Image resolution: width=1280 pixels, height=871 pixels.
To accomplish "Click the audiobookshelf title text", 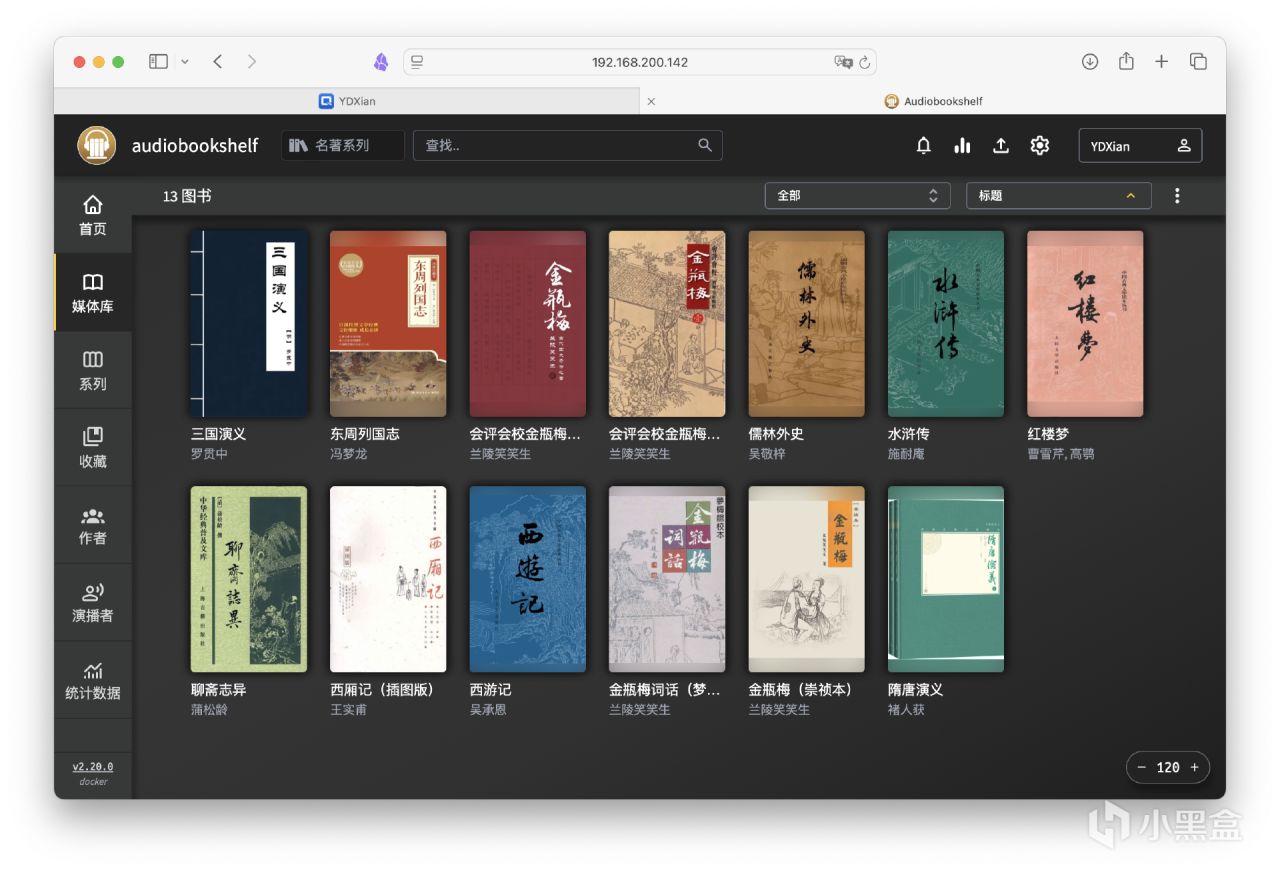I will (x=195, y=146).
